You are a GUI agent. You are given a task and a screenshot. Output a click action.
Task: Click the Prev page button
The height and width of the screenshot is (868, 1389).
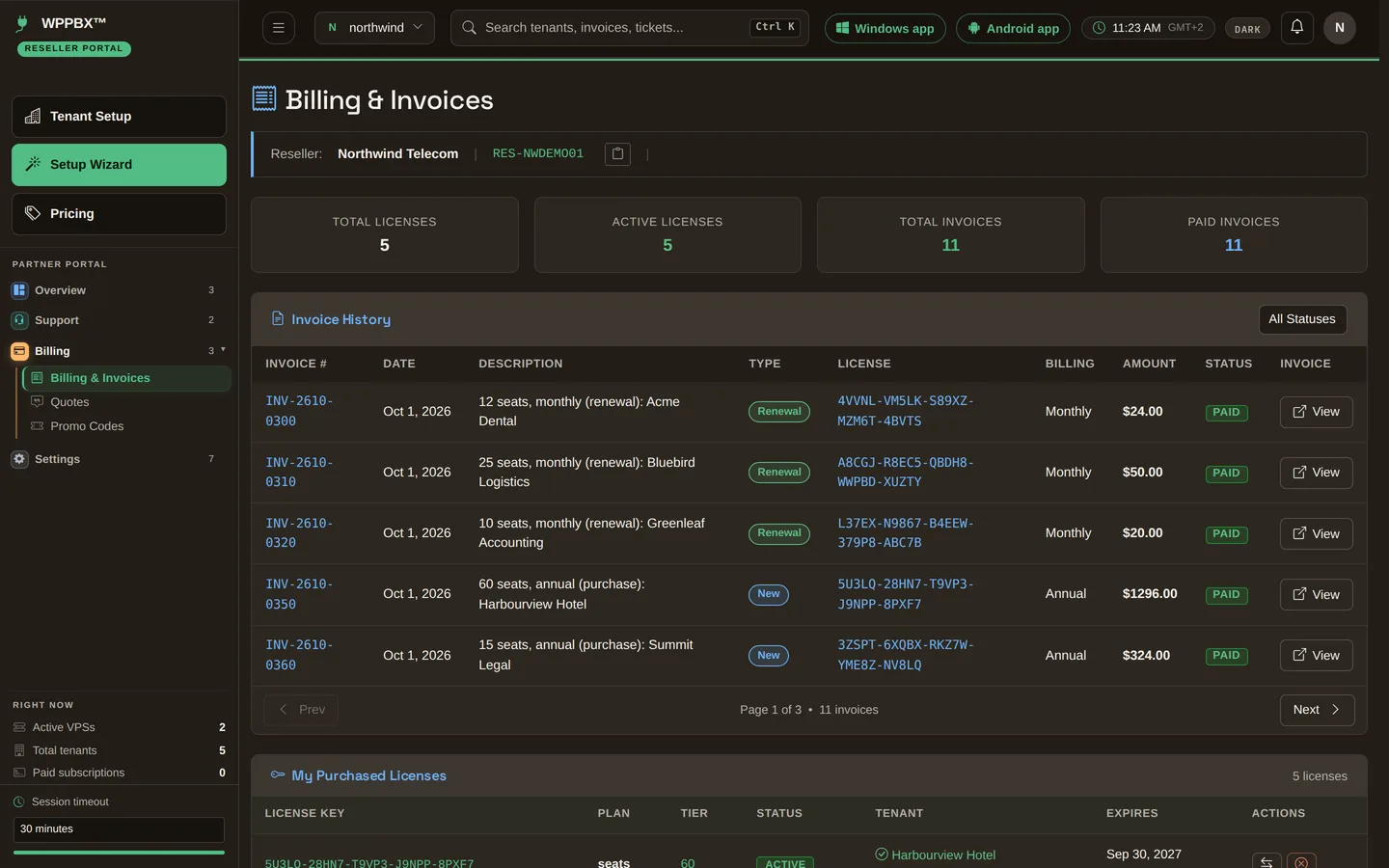(x=301, y=710)
